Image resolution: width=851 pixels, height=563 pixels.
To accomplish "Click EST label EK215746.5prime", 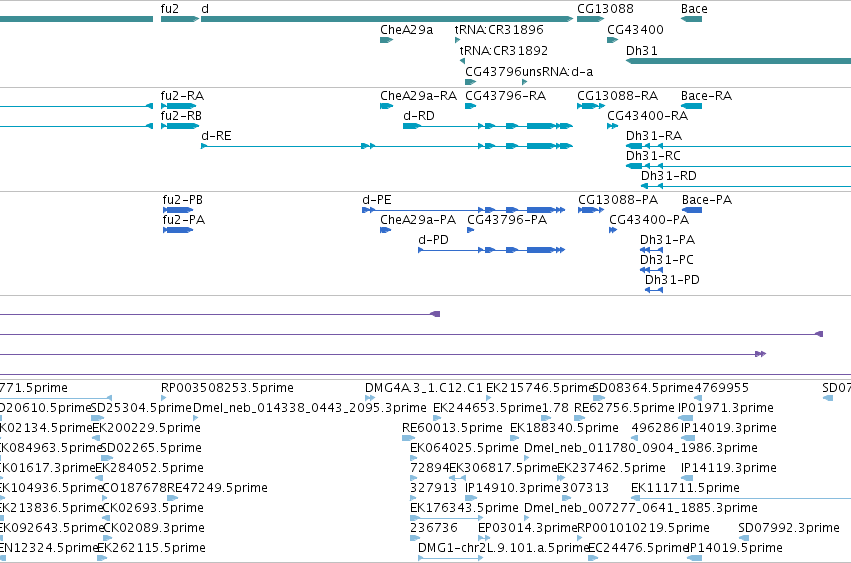I will click(540, 388).
